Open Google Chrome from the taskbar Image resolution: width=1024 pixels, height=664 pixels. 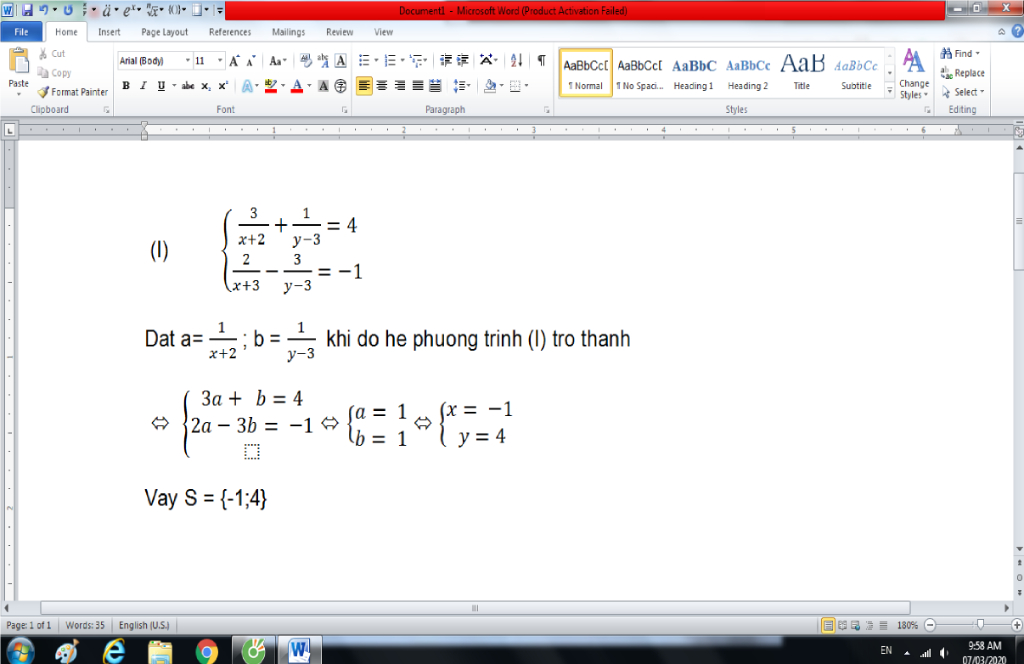click(206, 651)
